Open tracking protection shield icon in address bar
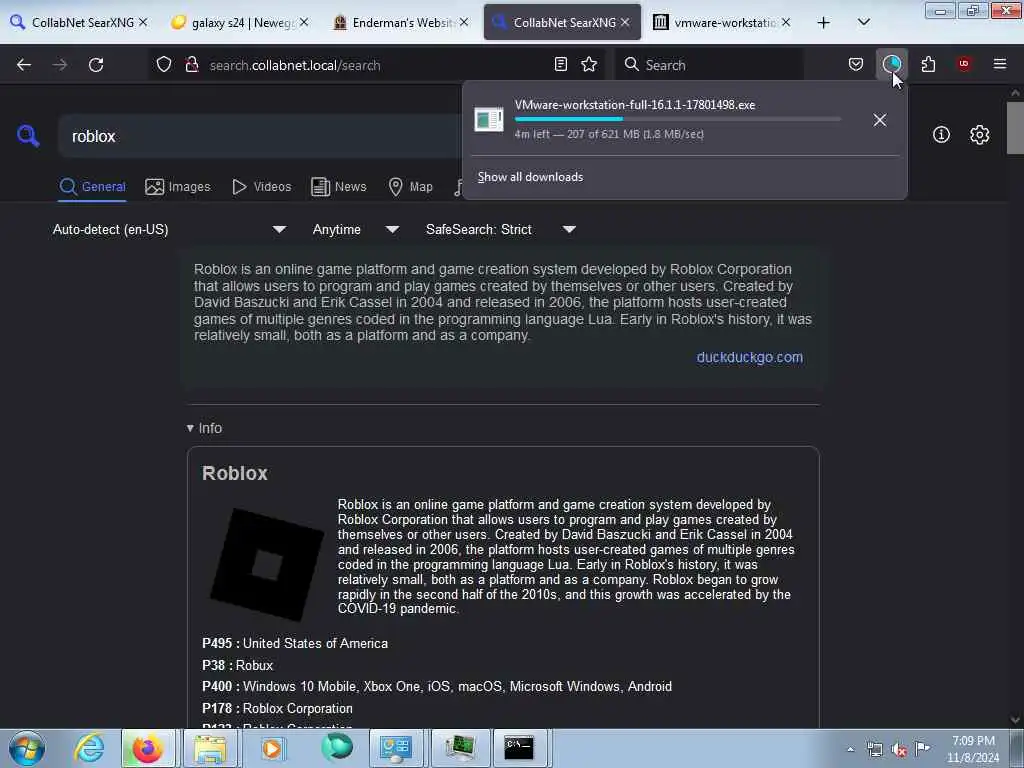This screenshot has height=768, width=1024. (164, 65)
